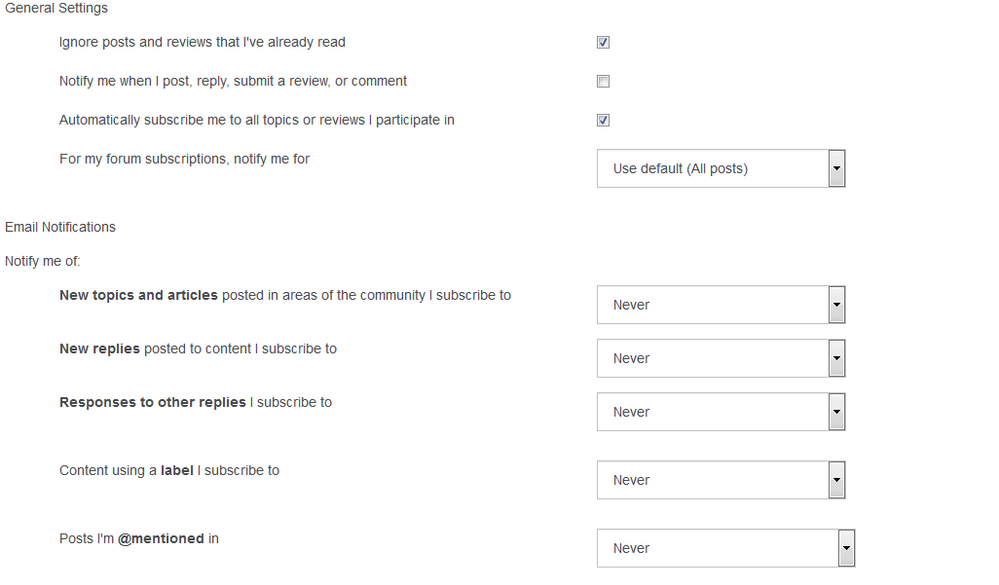Image resolution: width=999 pixels, height=585 pixels.
Task: Click the "Ignore posts and reviews" label text
Action: pos(202,42)
